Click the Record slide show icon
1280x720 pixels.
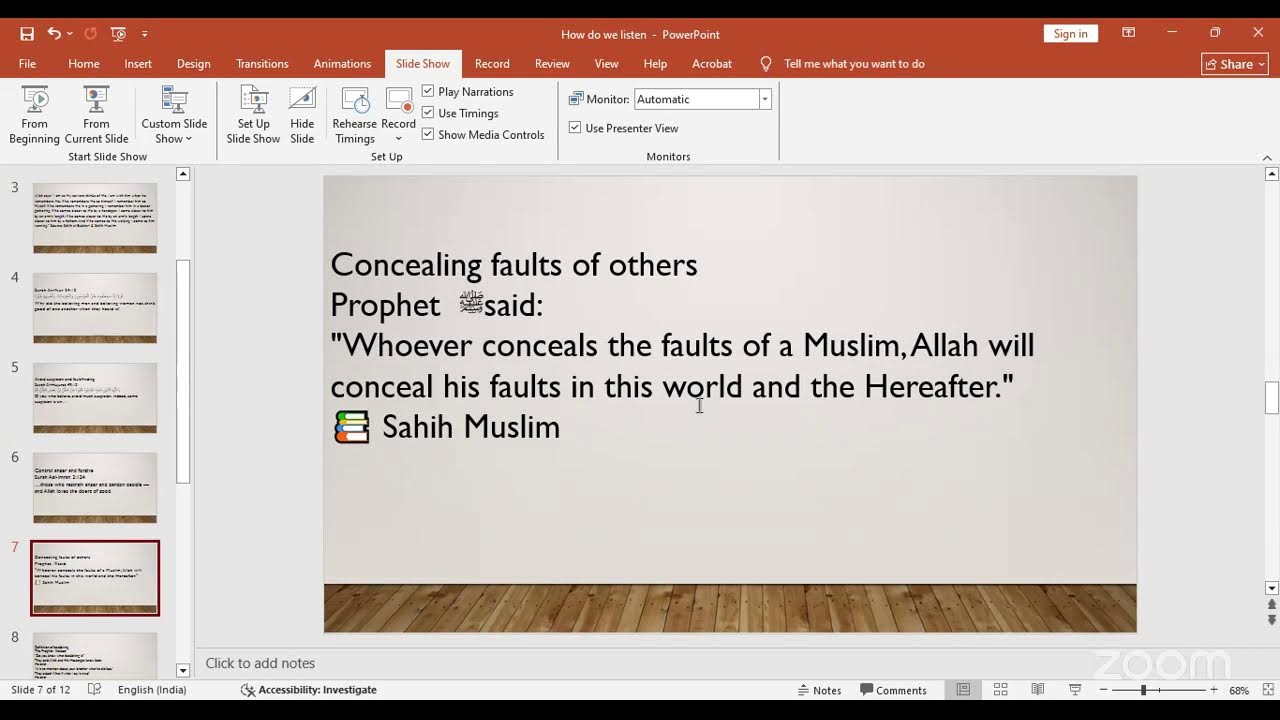[399, 102]
